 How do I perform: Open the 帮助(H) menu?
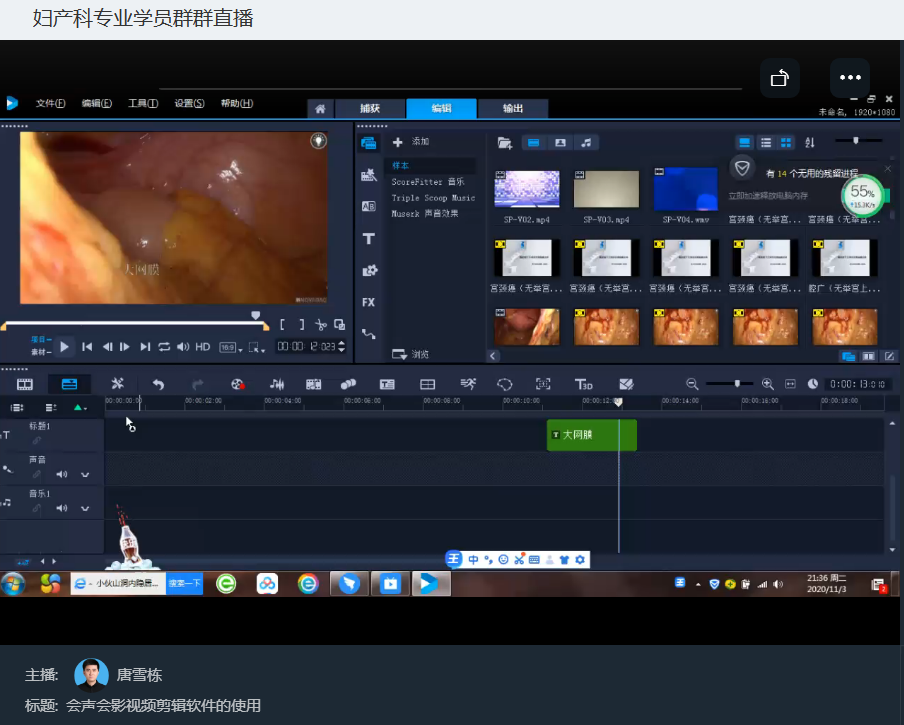(237, 103)
